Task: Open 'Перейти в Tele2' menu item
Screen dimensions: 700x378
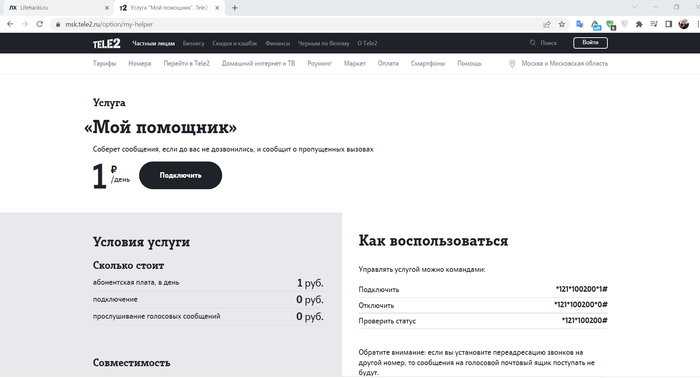Action: point(187,63)
